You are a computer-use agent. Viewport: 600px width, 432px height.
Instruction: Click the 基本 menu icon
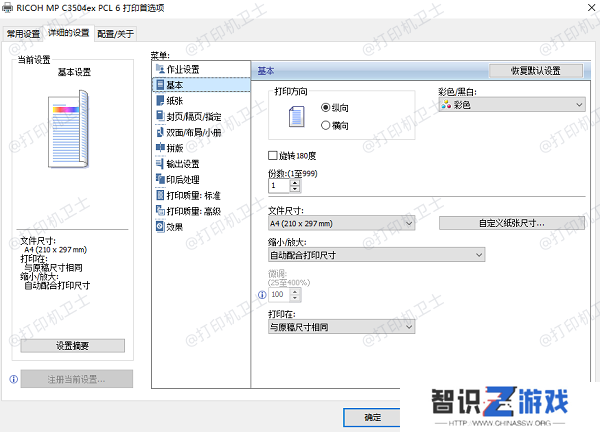click(x=160, y=85)
